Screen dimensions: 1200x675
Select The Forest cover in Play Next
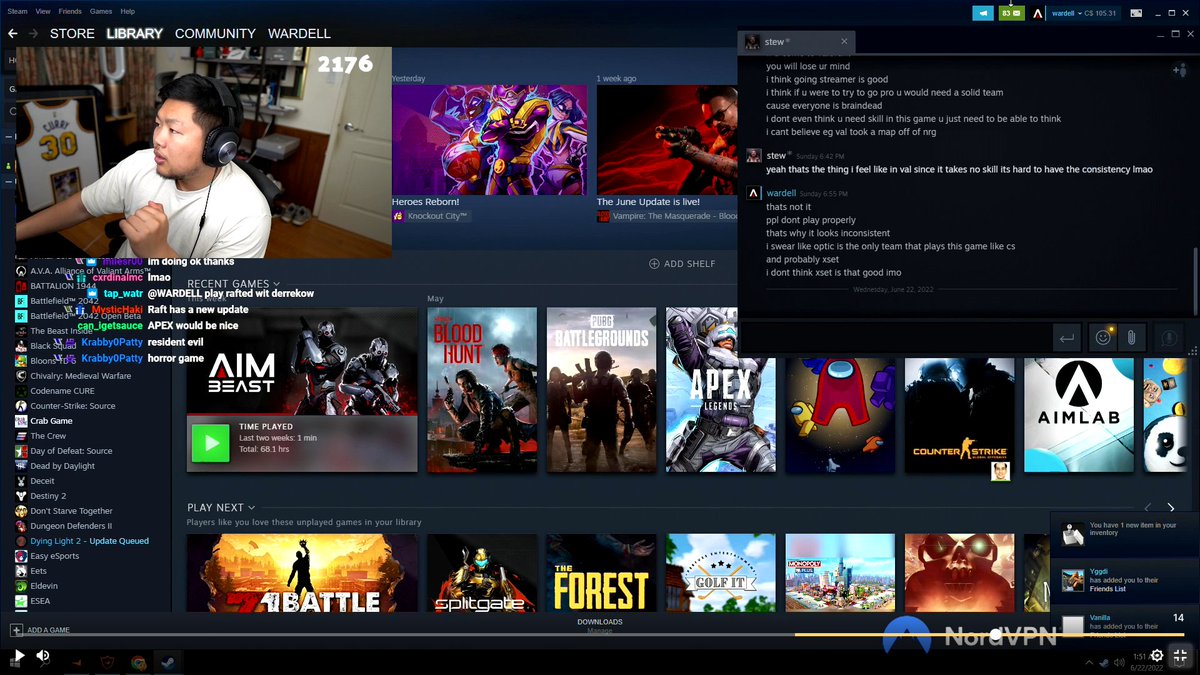pyautogui.click(x=601, y=573)
